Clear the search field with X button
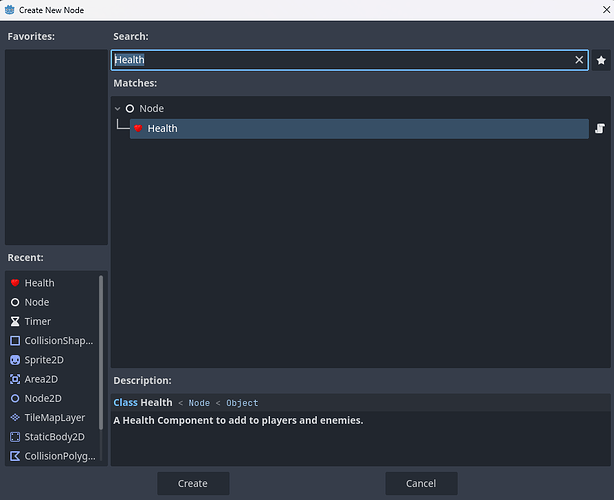This screenshot has width=614, height=500. [x=579, y=60]
